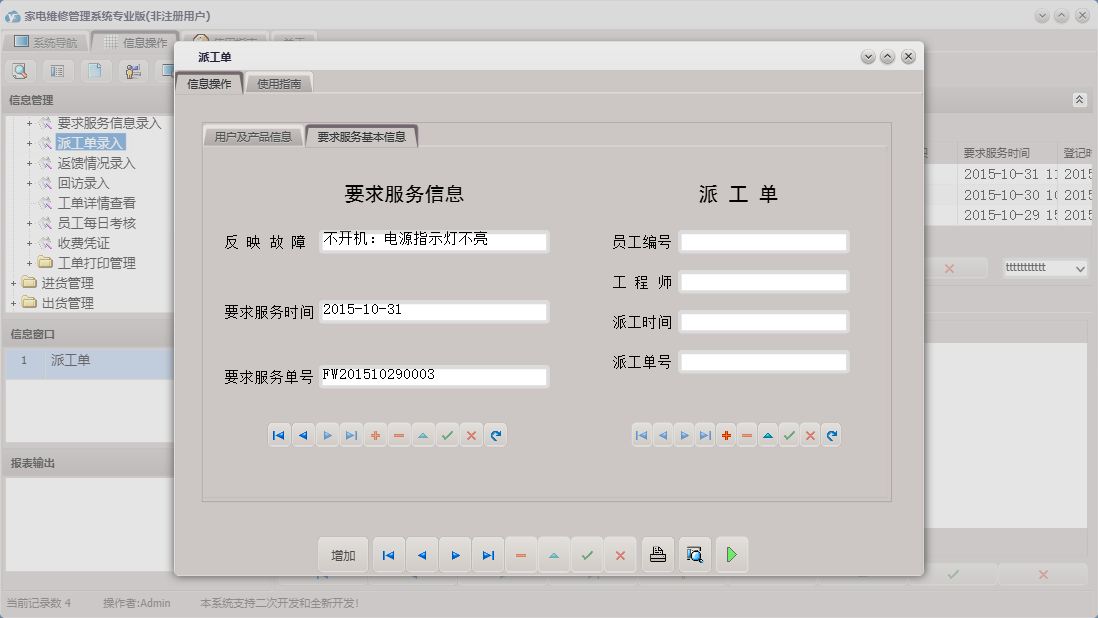Jump to last record with the end-arrow navigator icon
The height and width of the screenshot is (618, 1098).
click(487, 554)
